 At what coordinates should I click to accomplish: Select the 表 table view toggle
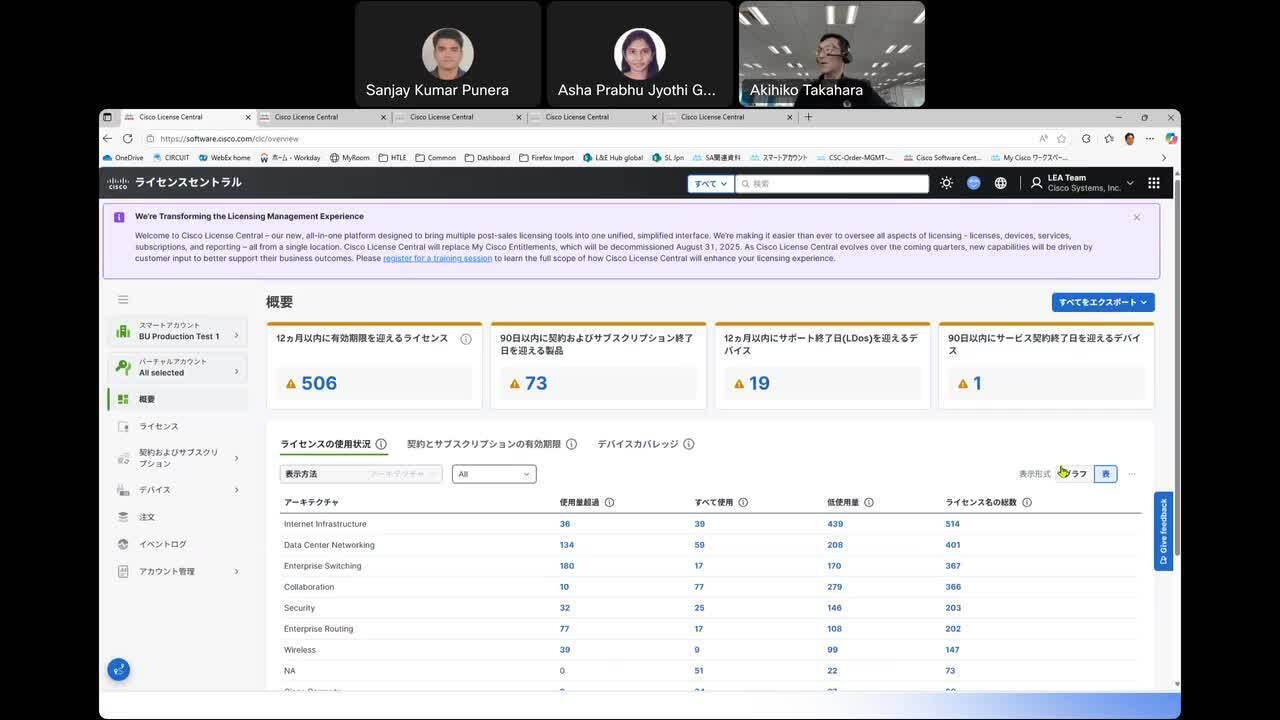coord(1105,474)
